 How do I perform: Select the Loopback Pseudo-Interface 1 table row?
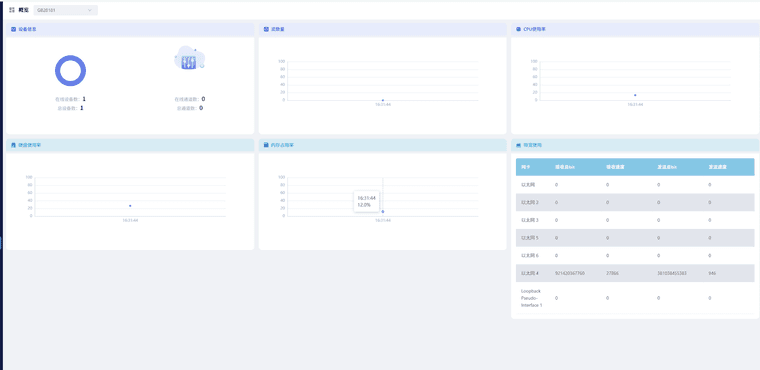635,298
